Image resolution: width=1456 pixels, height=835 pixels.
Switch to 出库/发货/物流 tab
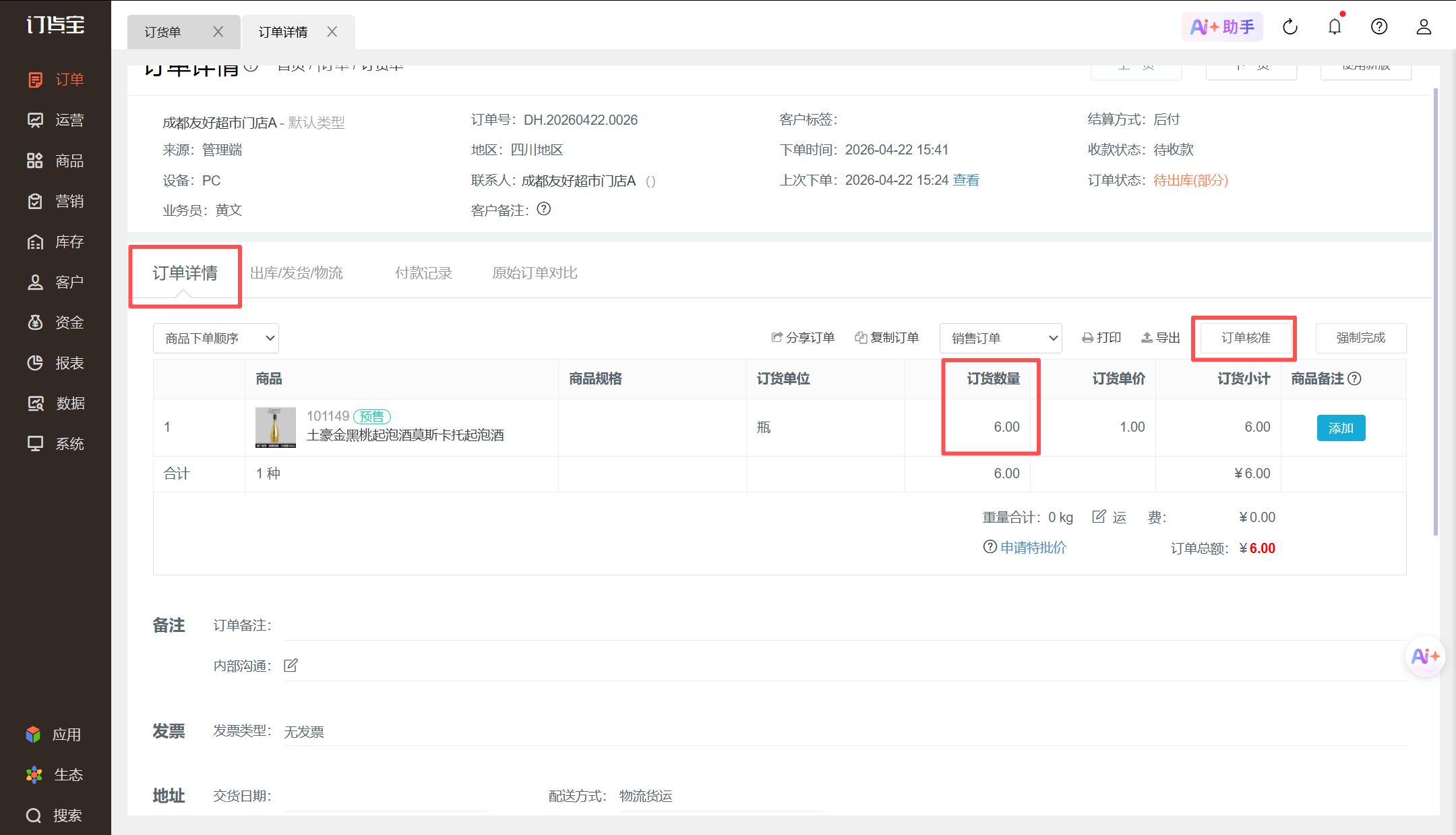pyautogui.click(x=297, y=273)
